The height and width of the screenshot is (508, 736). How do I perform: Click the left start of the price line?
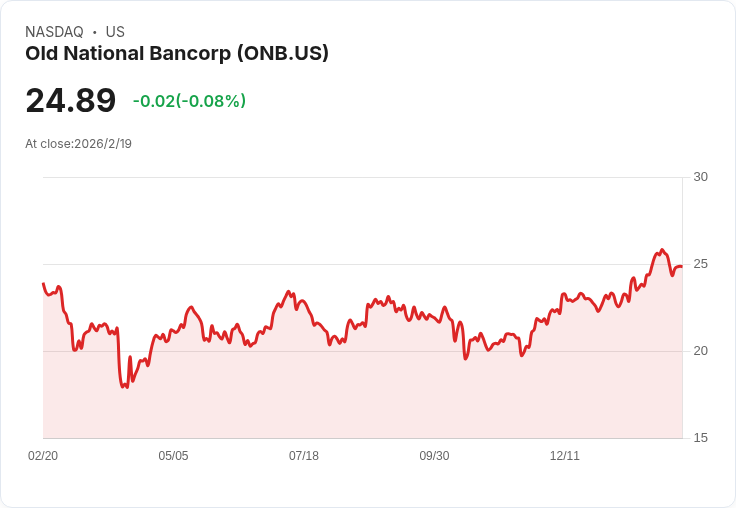tap(43, 283)
